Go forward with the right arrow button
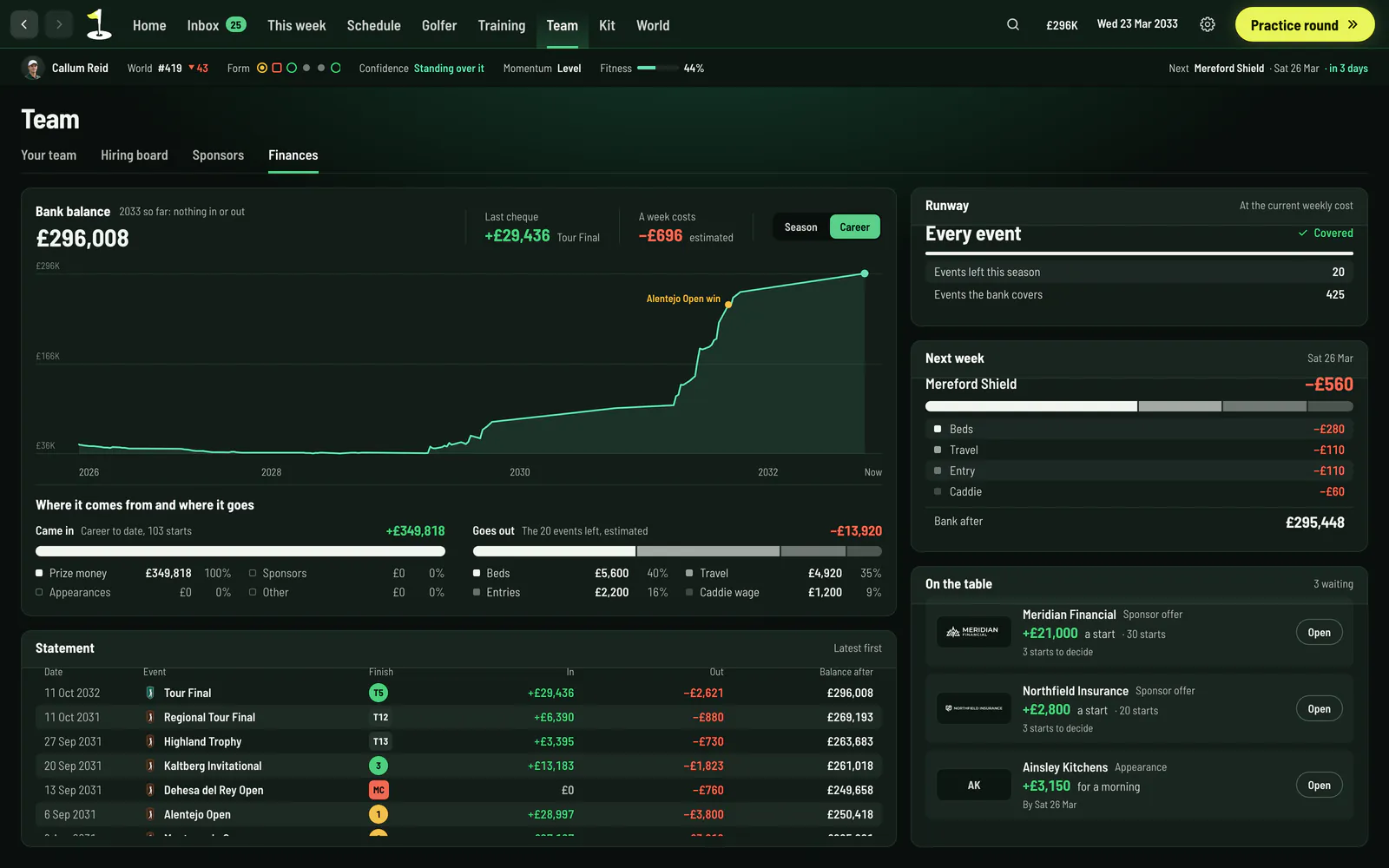 click(59, 24)
